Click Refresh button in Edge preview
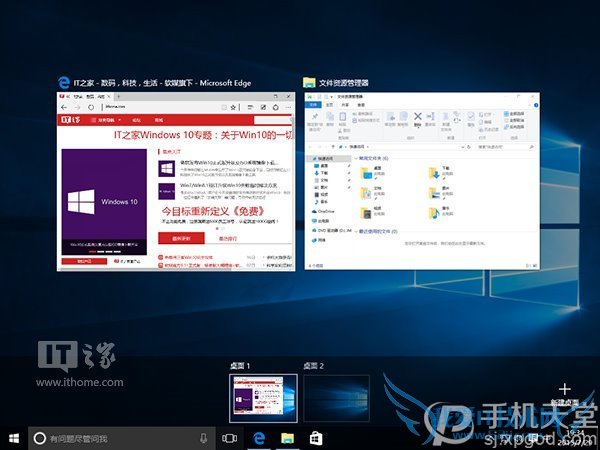 (x=91, y=108)
